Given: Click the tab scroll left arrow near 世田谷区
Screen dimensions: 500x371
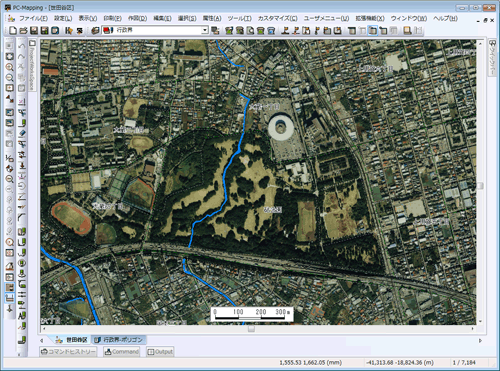Looking at the screenshot, I should pyautogui.click(x=42, y=340).
